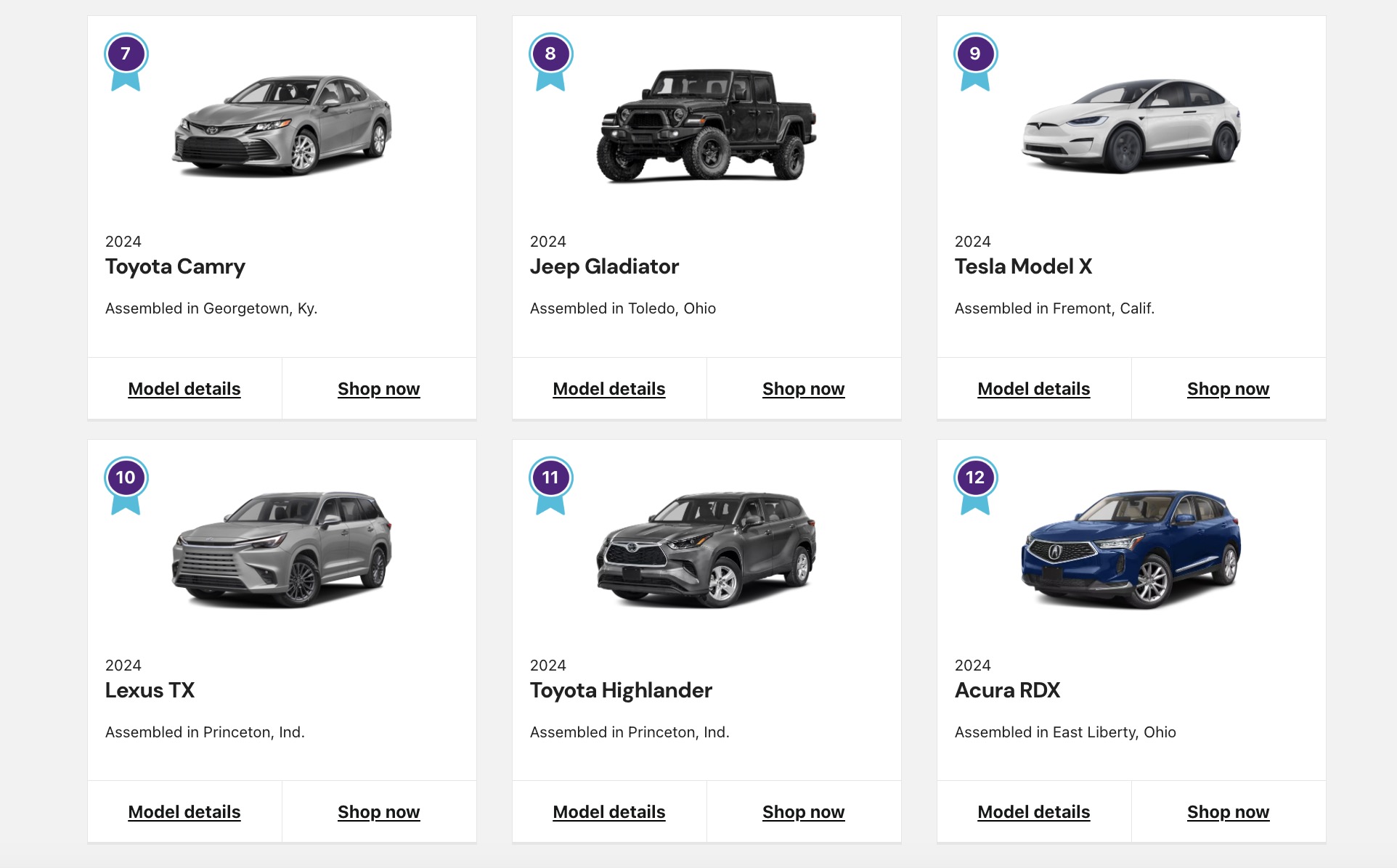Click the Toyota Highlander title text
The image size is (1397, 868).
tap(621, 690)
